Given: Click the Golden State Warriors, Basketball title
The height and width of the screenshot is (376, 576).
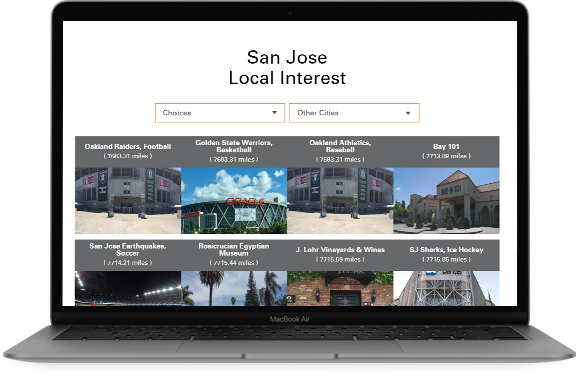Looking at the screenshot, I should [x=234, y=146].
